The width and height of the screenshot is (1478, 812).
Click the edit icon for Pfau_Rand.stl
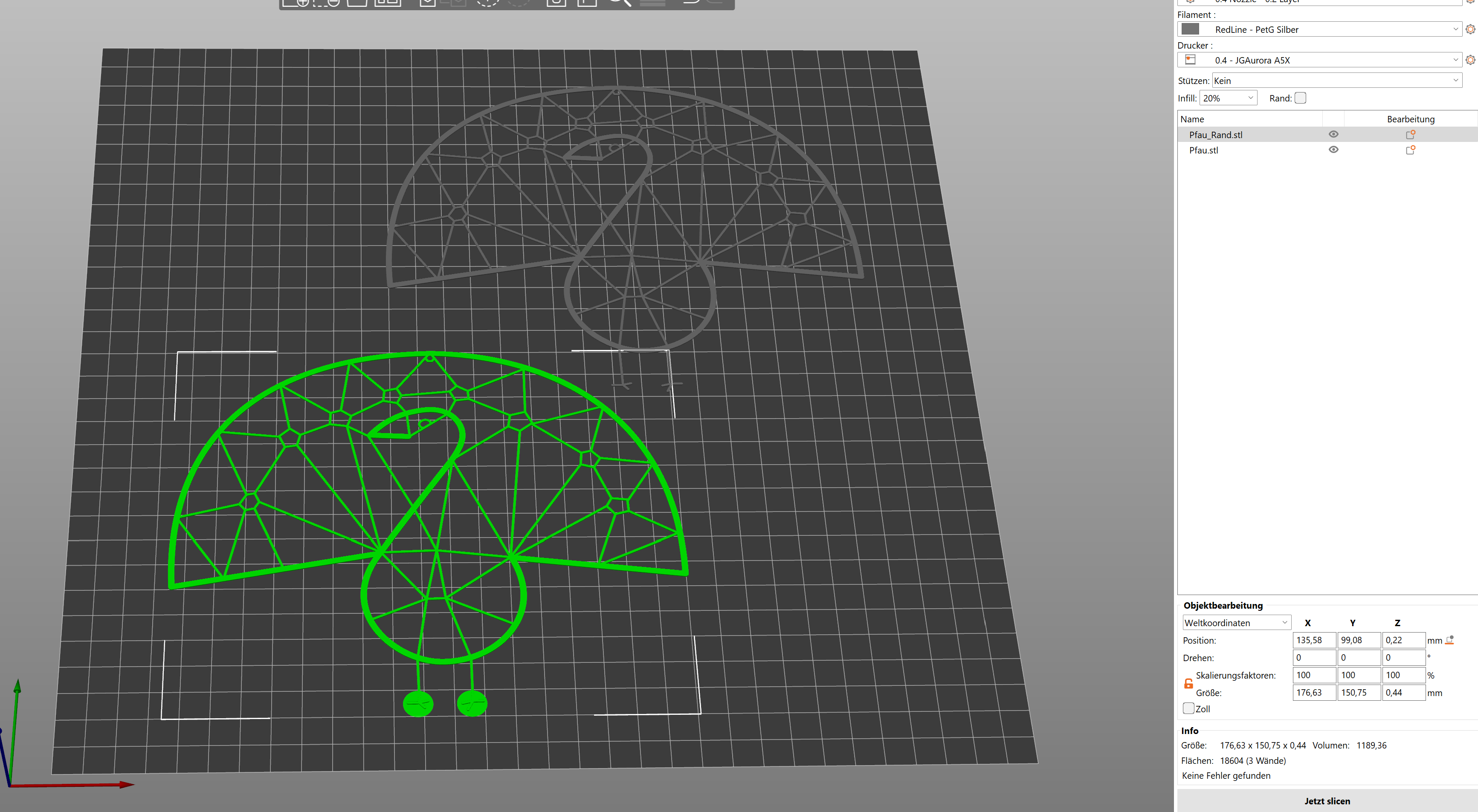tap(1410, 134)
